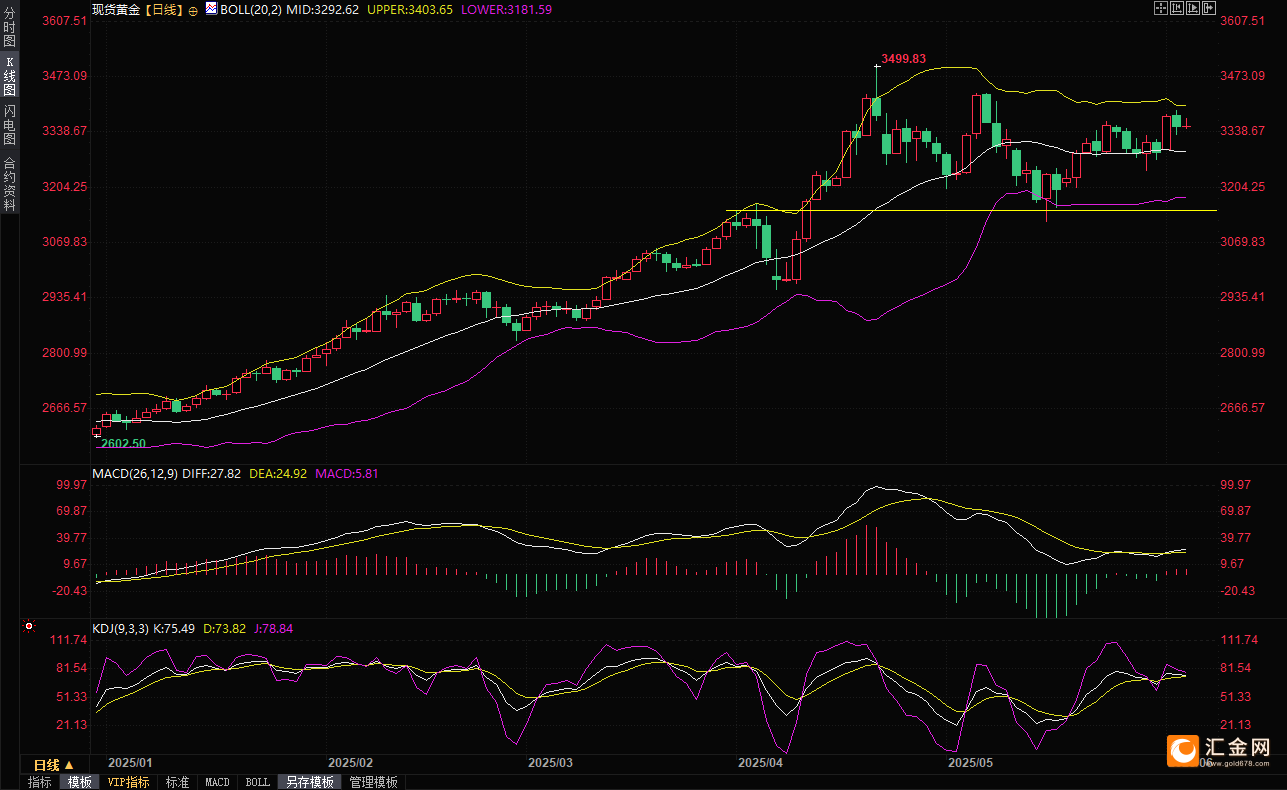
Task: Click the J:78.84 value
Action: pos(273,629)
